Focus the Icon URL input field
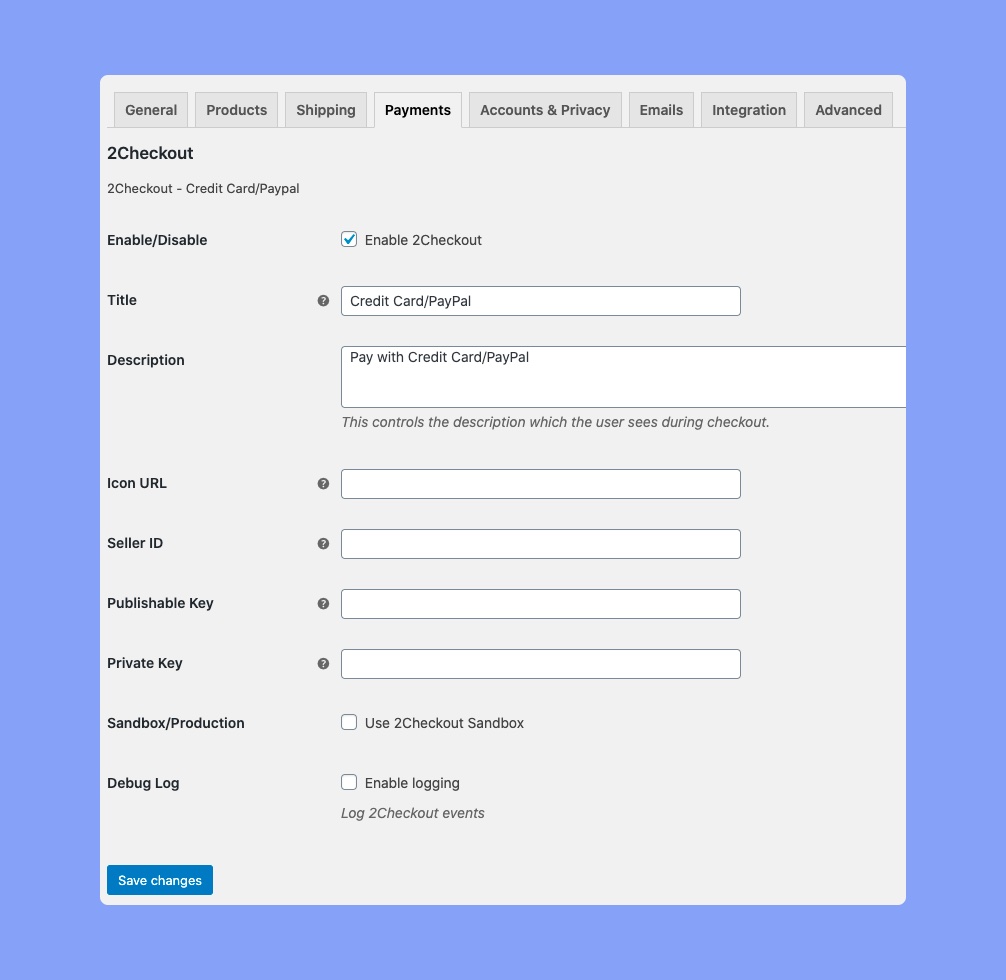 point(541,484)
